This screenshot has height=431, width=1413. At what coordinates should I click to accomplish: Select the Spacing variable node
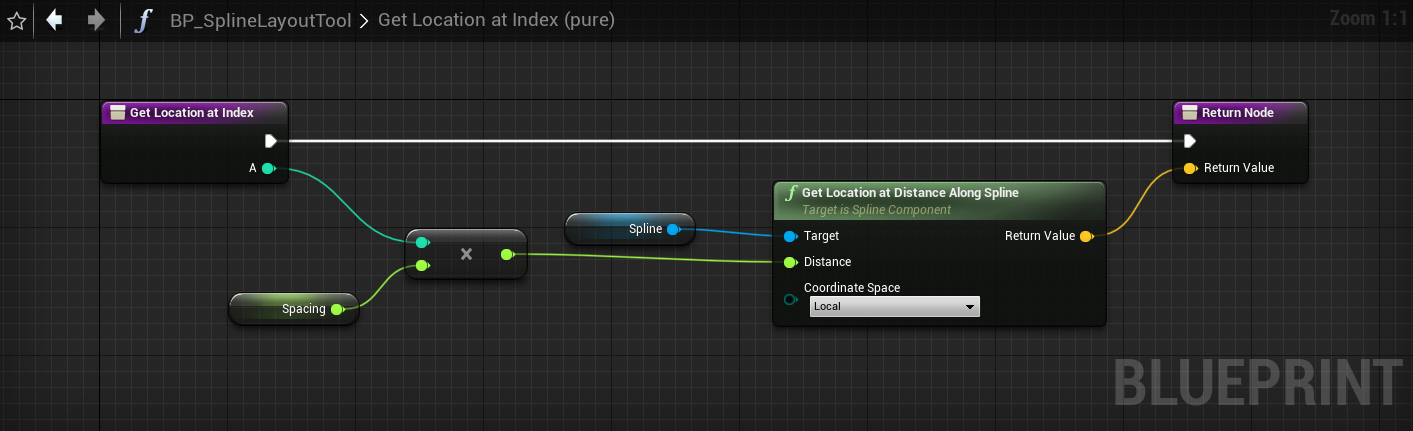(x=293, y=309)
